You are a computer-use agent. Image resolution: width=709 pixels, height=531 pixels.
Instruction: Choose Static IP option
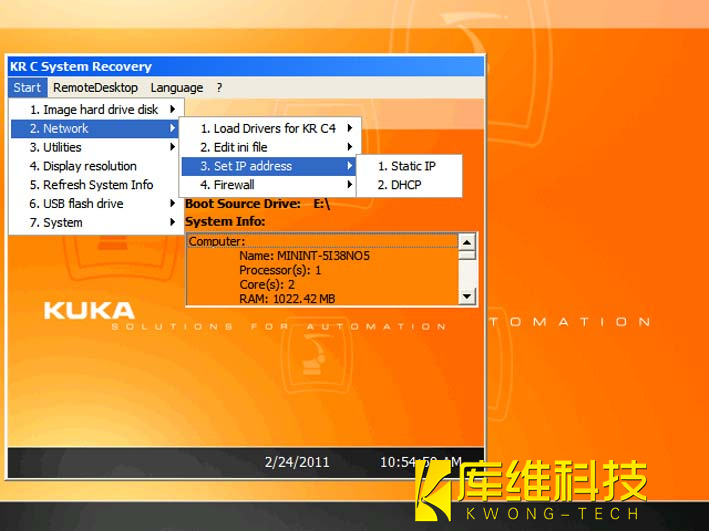click(406, 166)
